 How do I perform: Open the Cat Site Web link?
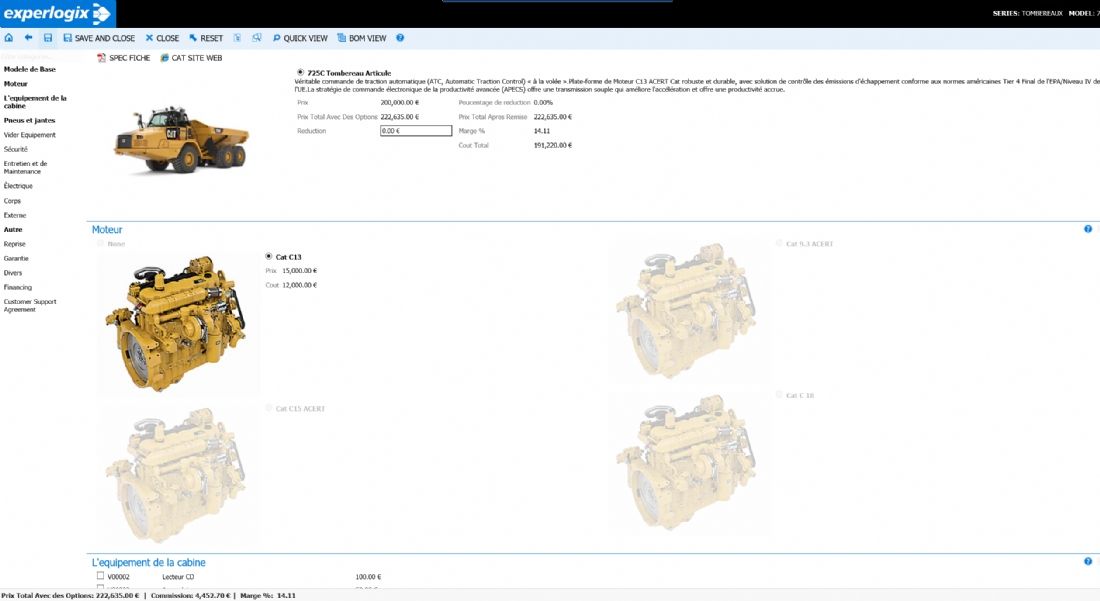tap(192, 58)
